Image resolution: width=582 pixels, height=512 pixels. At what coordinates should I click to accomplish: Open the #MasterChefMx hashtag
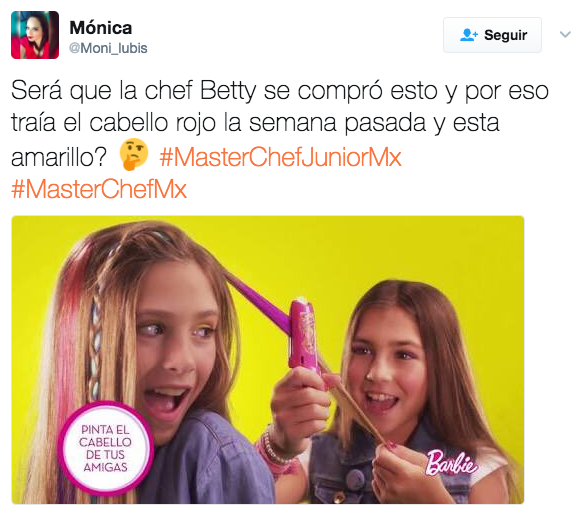click(99, 189)
